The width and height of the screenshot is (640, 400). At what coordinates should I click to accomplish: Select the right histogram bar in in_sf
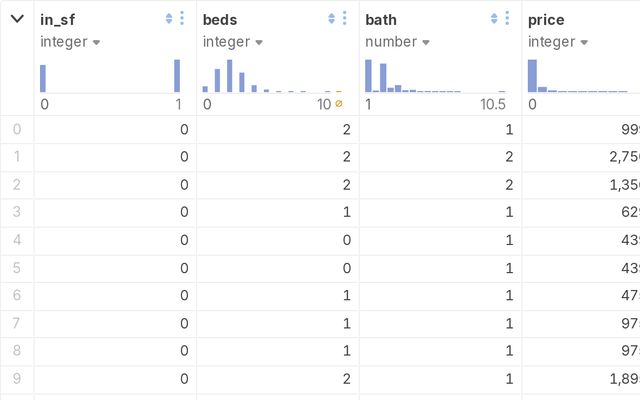[x=177, y=76]
